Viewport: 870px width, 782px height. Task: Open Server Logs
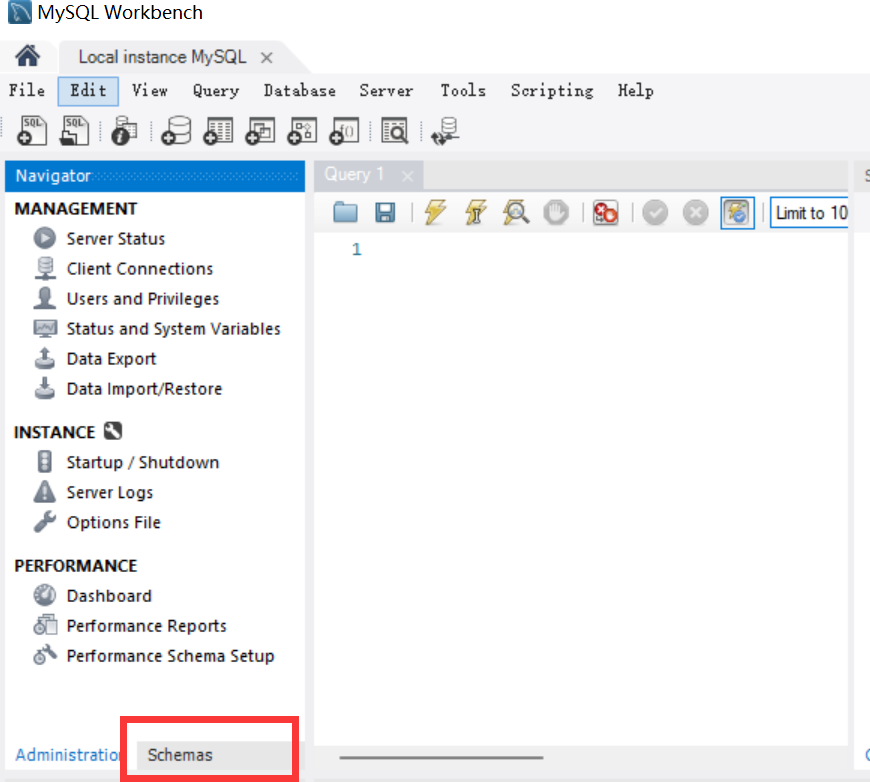pyautogui.click(x=110, y=492)
